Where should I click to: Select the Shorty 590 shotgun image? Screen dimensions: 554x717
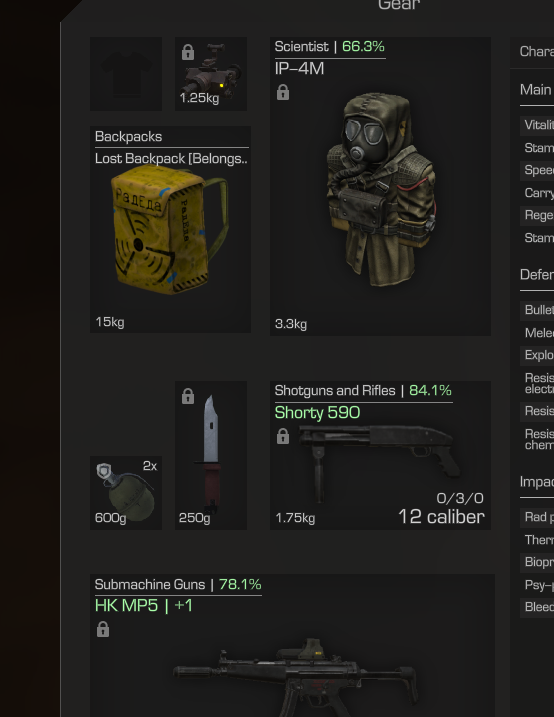pos(380,462)
